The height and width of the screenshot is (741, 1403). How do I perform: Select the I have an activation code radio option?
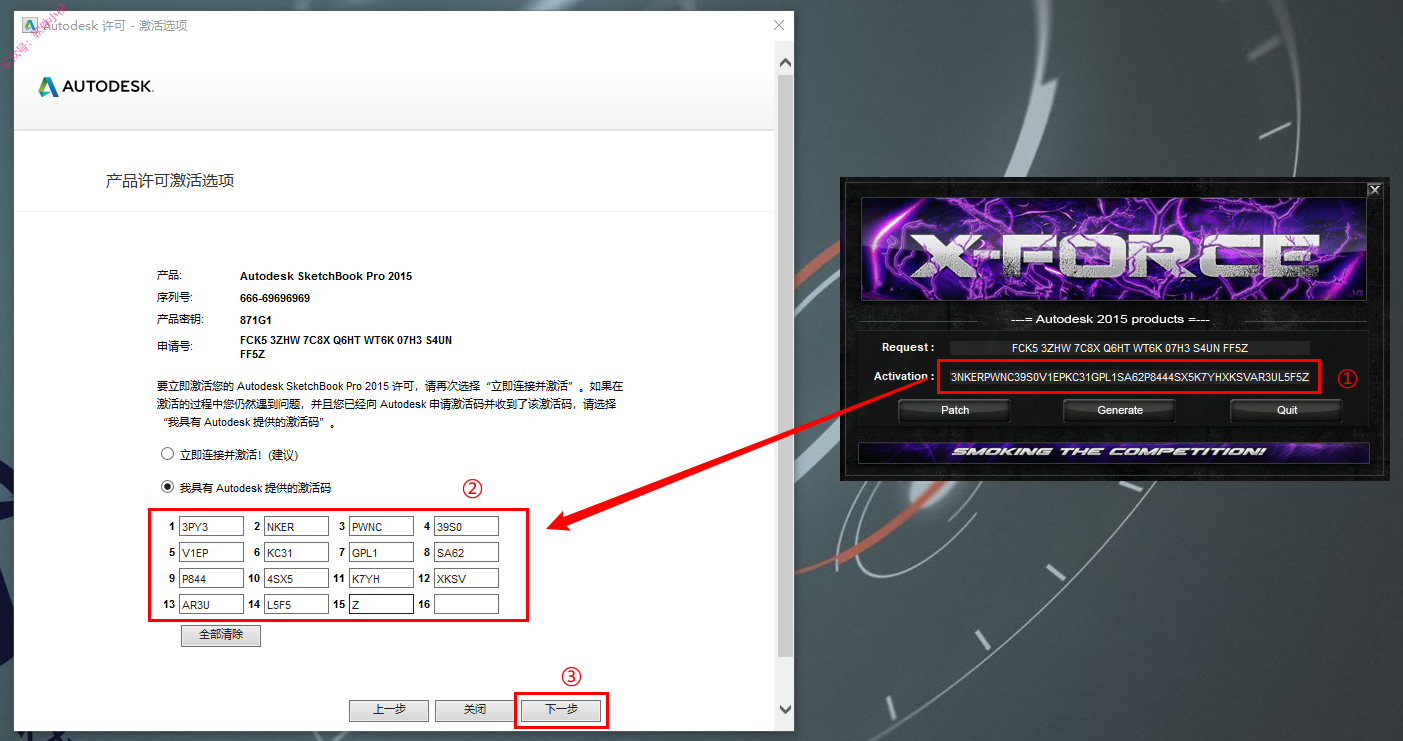(x=168, y=487)
